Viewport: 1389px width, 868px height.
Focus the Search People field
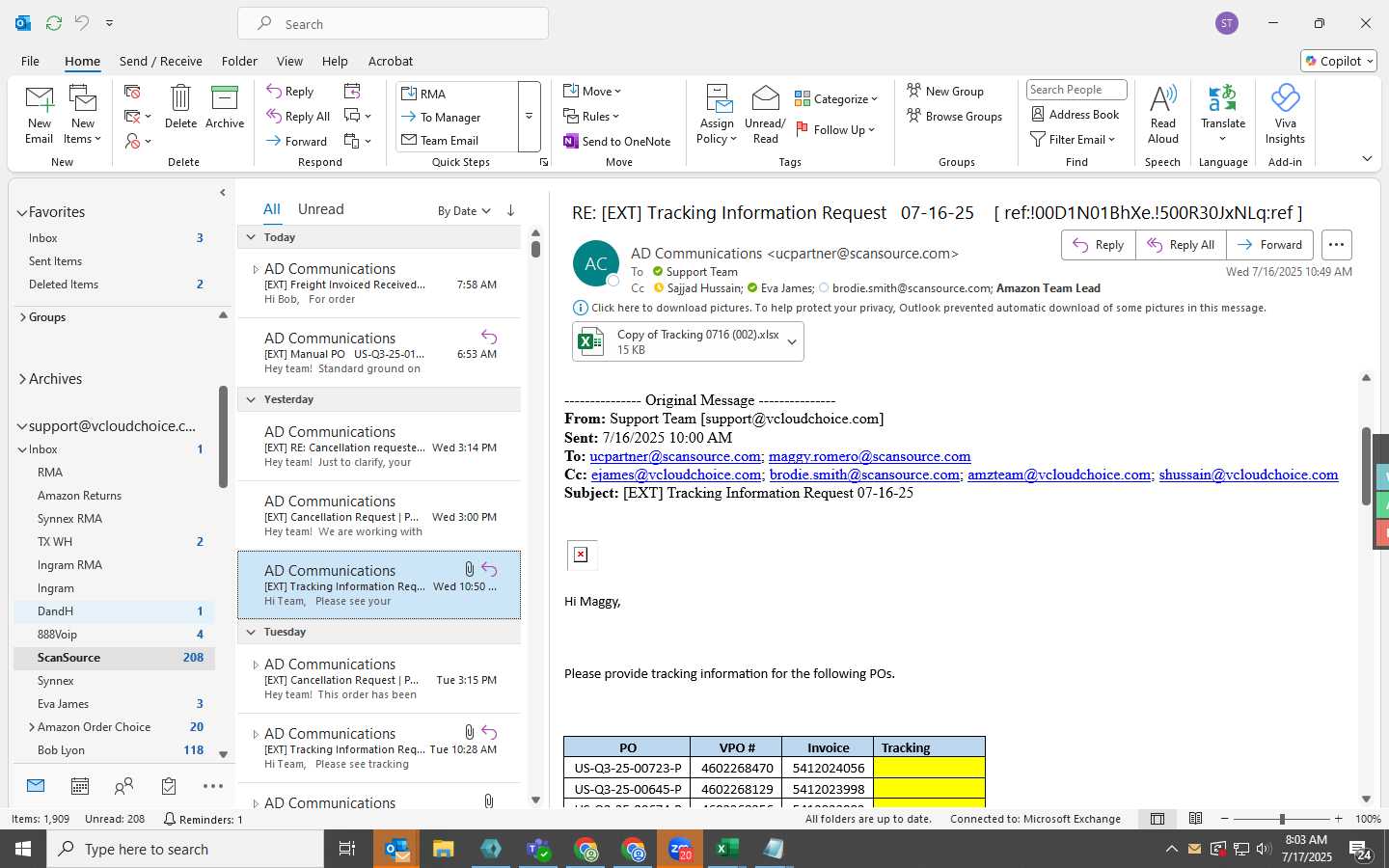click(1076, 90)
